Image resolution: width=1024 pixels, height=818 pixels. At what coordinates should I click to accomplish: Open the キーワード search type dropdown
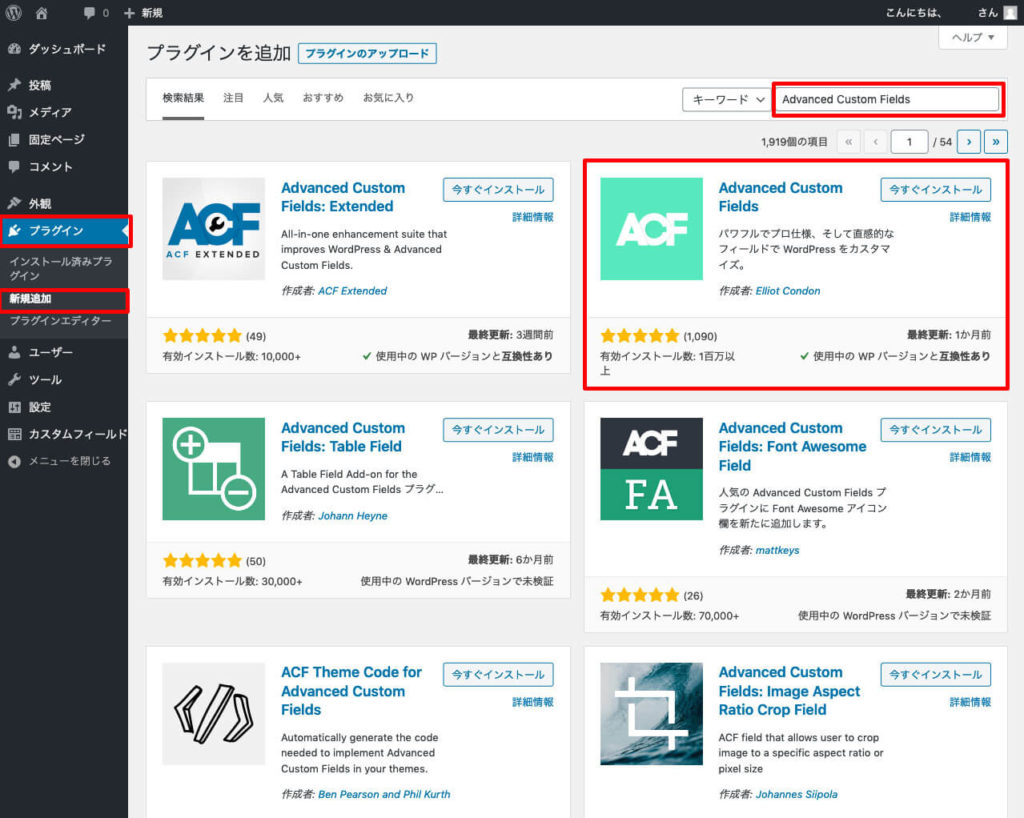tap(727, 100)
